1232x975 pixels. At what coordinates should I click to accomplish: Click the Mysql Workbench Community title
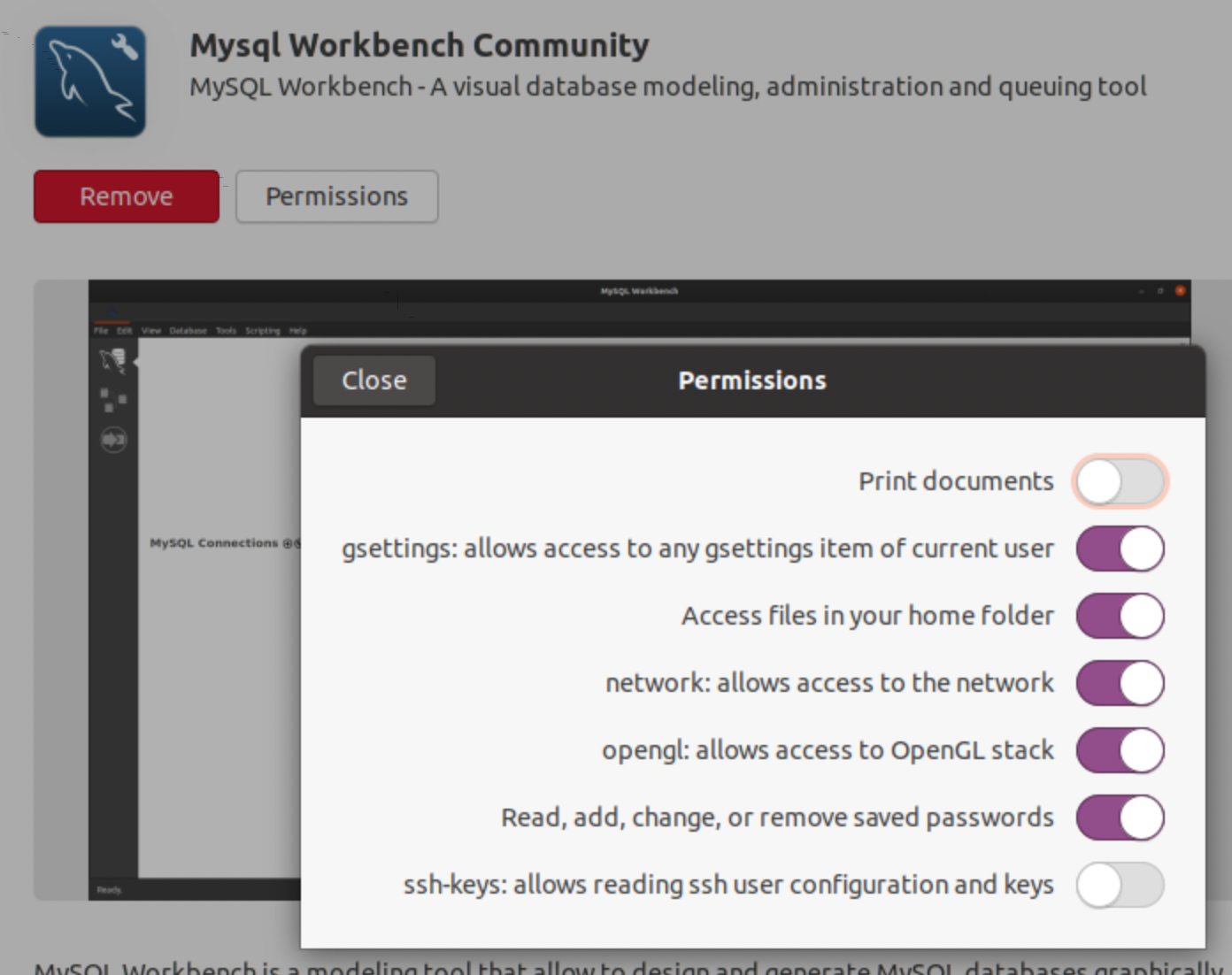click(420, 45)
